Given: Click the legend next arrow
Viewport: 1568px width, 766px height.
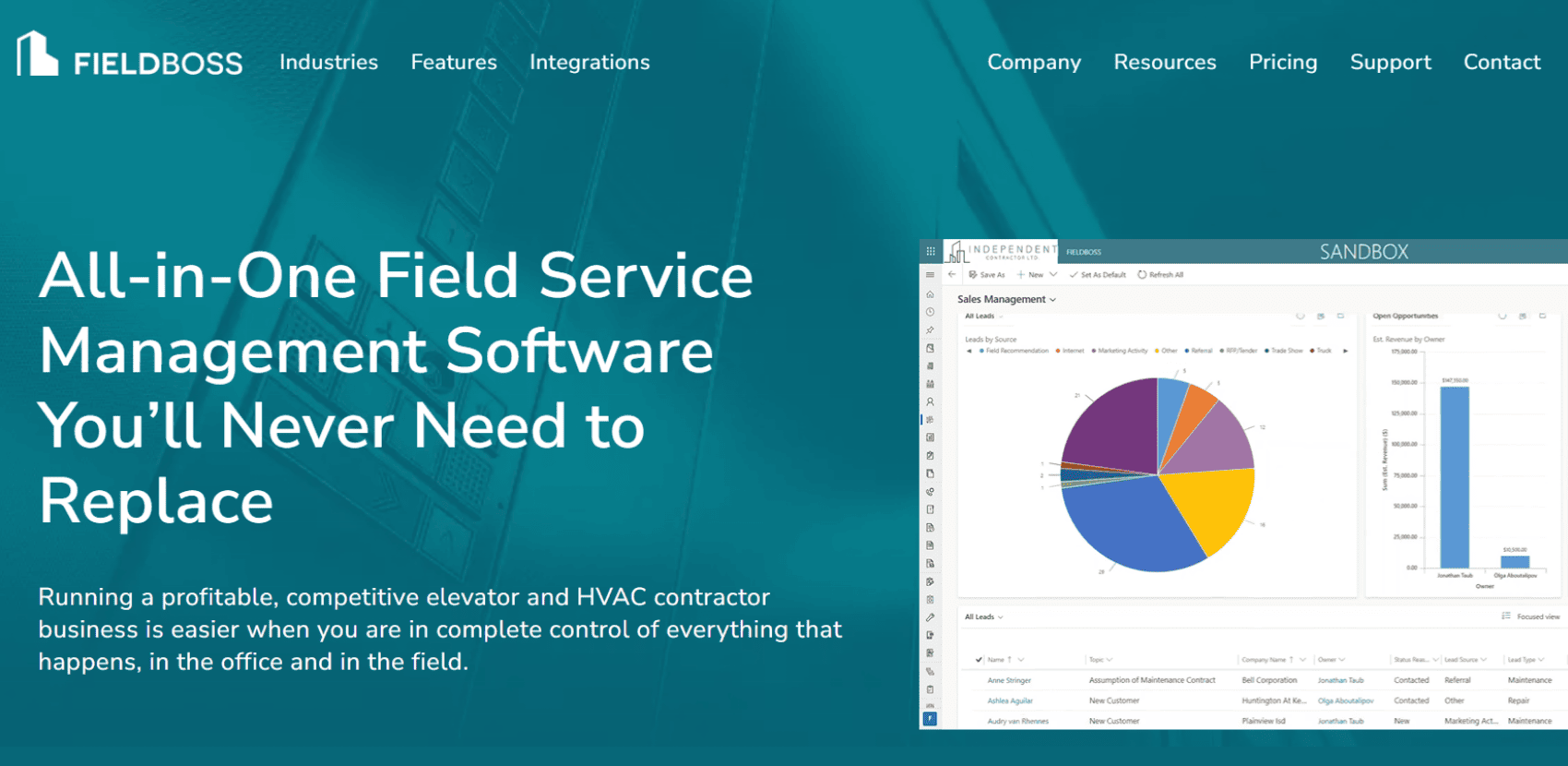Looking at the screenshot, I should (x=1346, y=351).
